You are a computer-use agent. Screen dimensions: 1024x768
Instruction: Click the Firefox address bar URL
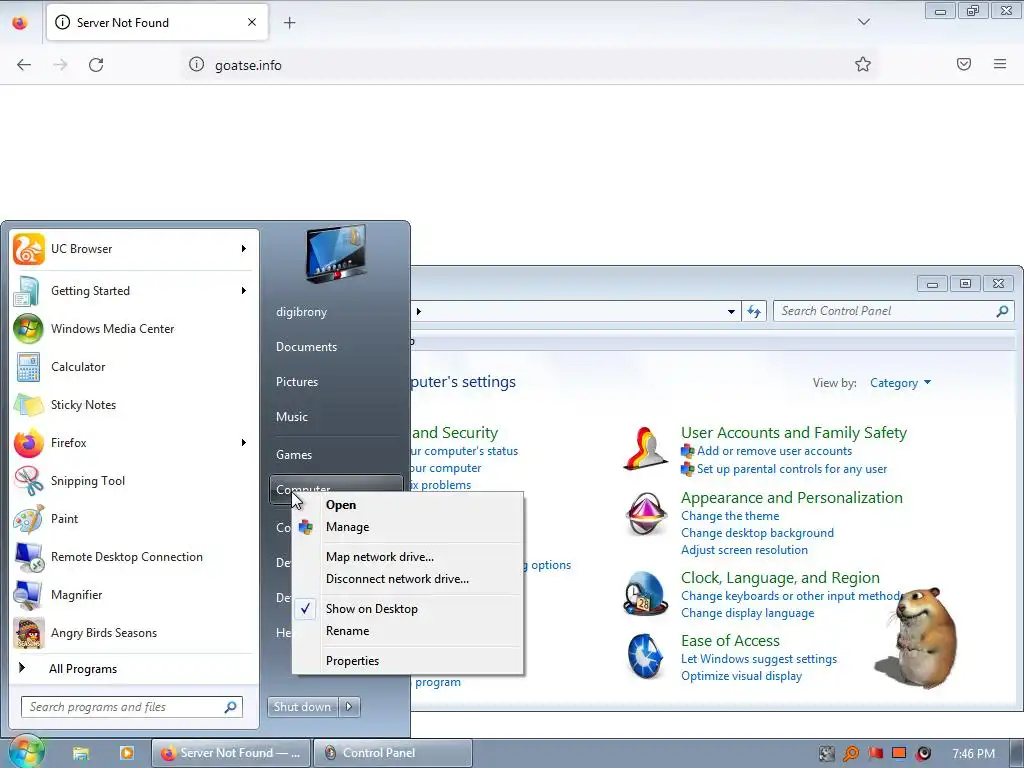pos(248,65)
